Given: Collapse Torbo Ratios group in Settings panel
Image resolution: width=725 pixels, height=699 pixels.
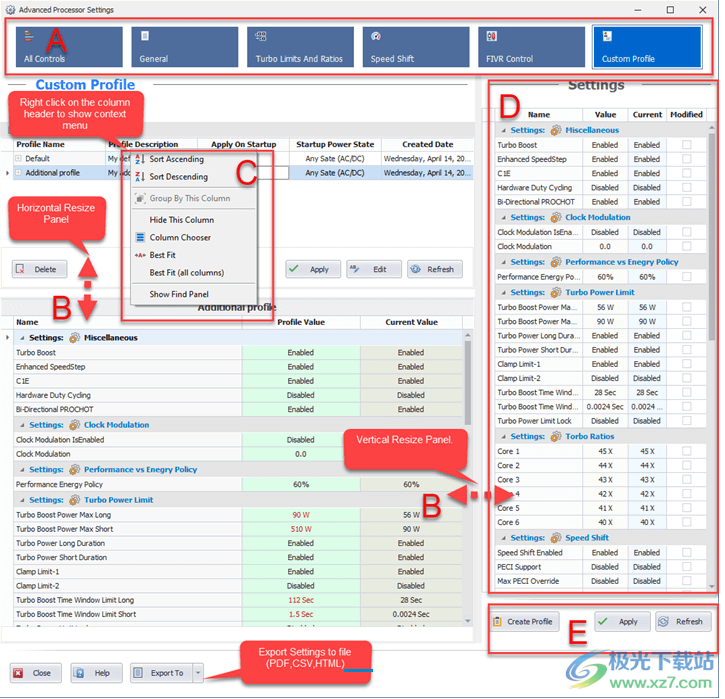Looking at the screenshot, I should point(504,436).
